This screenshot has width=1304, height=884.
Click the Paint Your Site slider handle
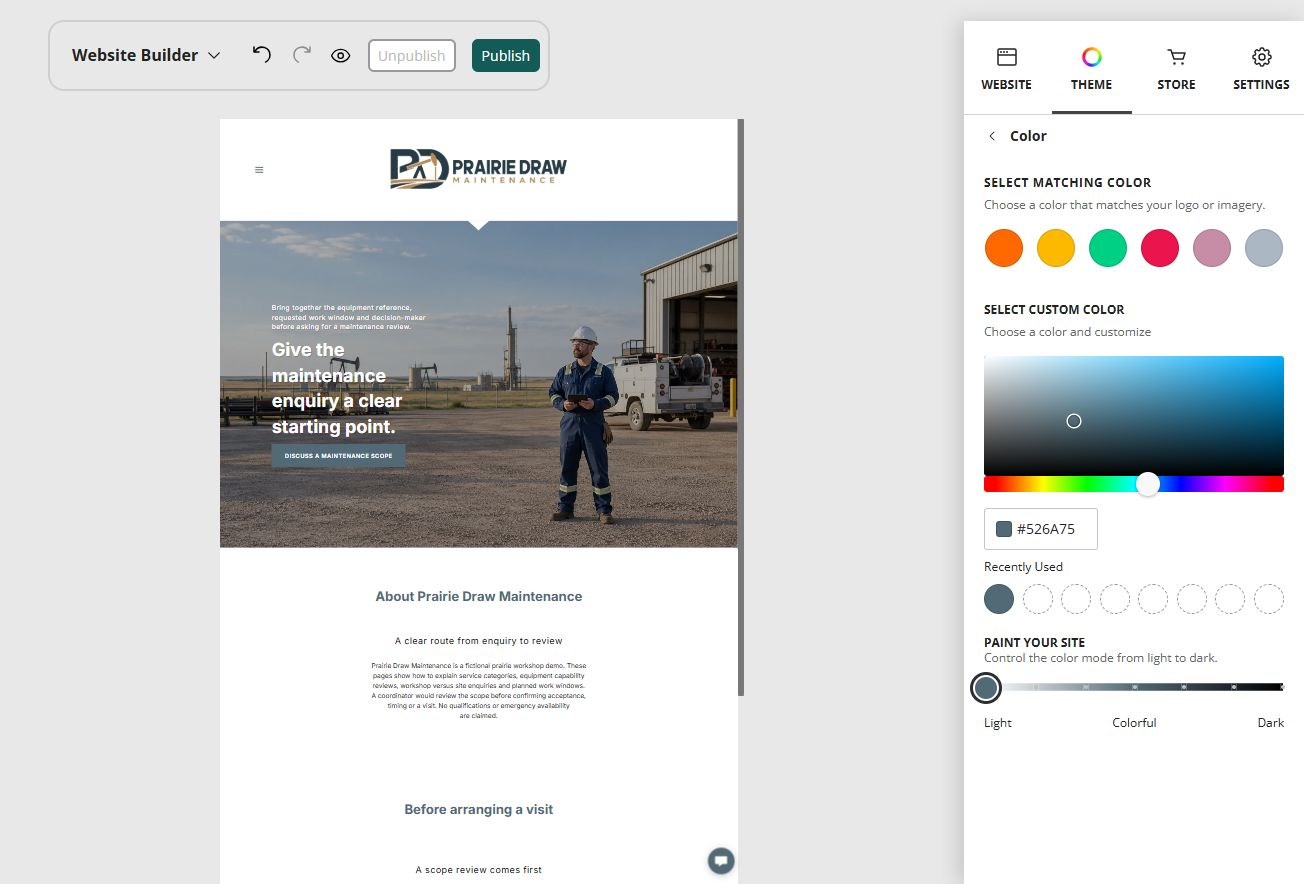click(986, 688)
